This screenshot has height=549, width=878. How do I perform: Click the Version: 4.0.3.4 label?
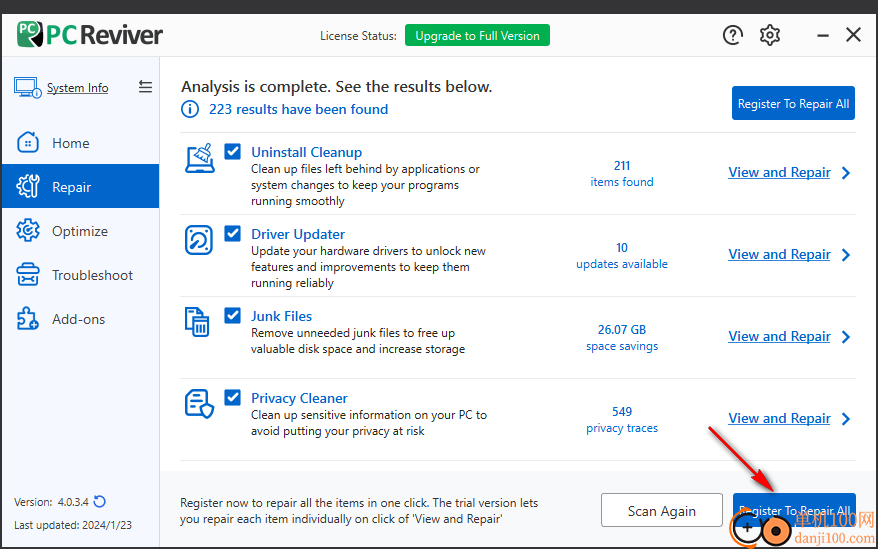click(51, 502)
